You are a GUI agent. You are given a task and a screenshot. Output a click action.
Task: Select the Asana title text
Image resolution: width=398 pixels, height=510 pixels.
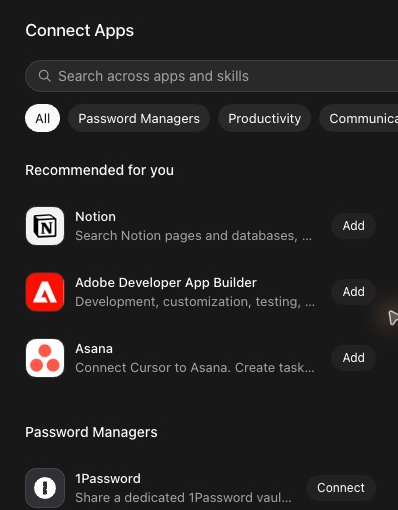94,349
